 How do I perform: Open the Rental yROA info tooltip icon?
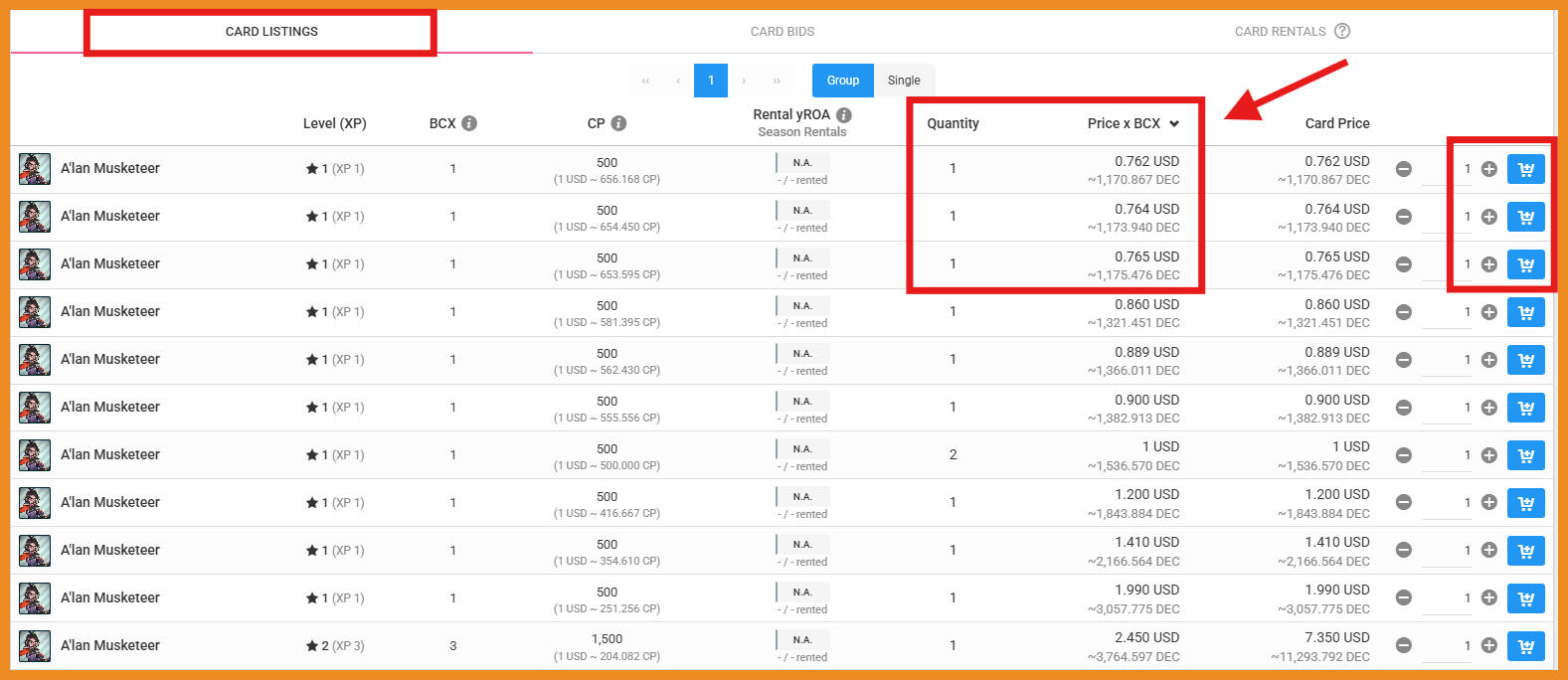843,114
